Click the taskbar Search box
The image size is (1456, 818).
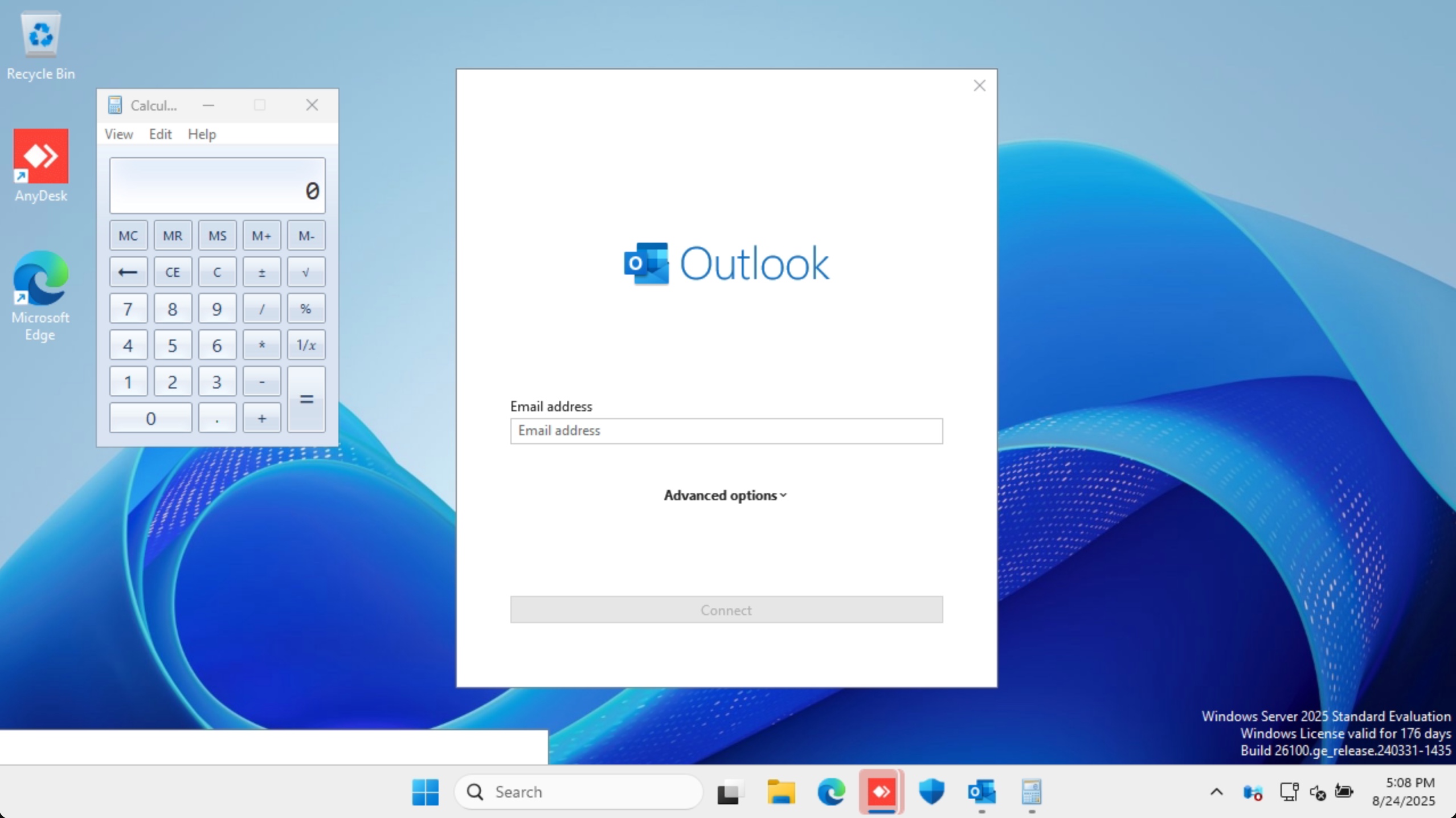pyautogui.click(x=578, y=792)
